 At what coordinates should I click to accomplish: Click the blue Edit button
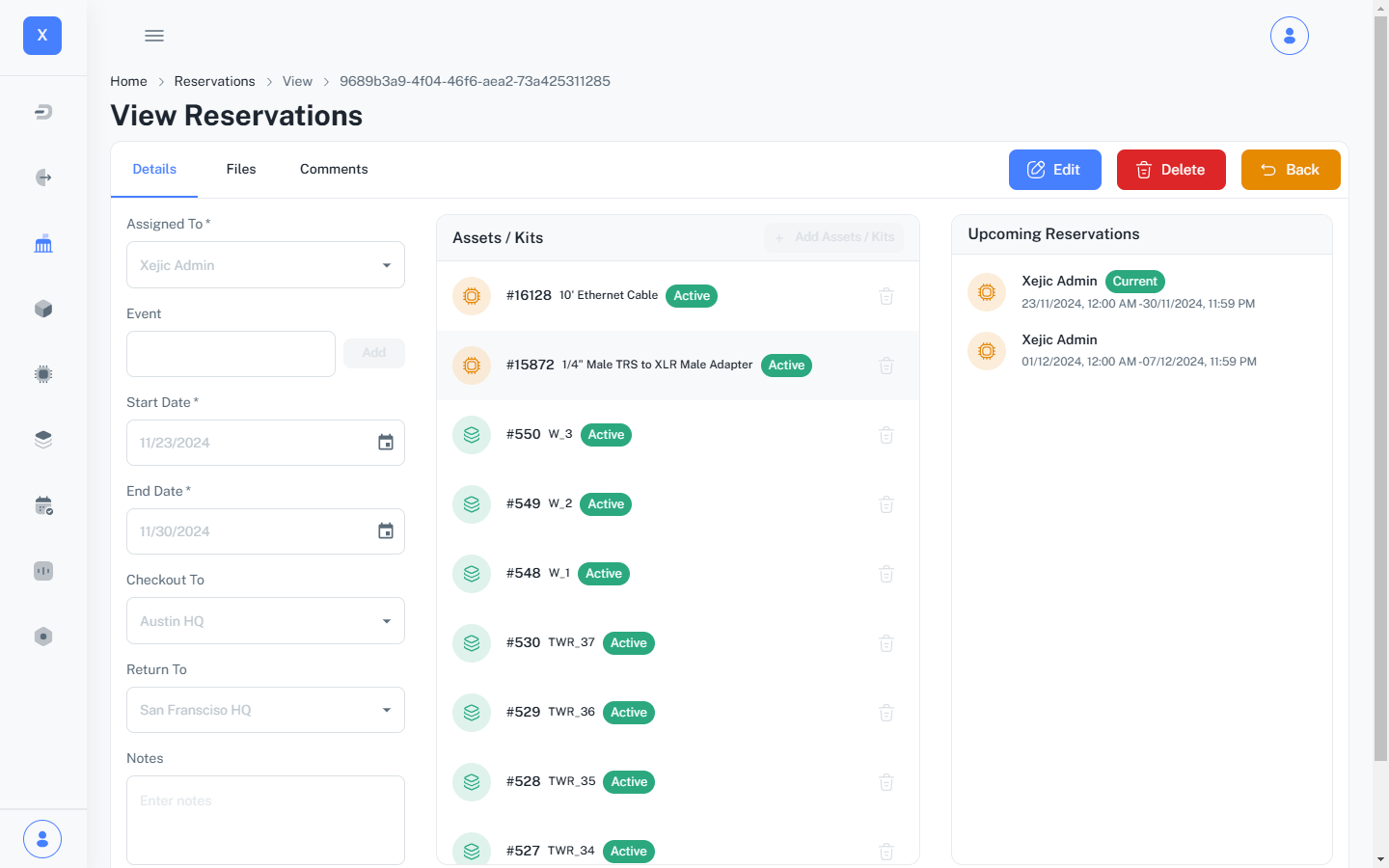pos(1054,170)
